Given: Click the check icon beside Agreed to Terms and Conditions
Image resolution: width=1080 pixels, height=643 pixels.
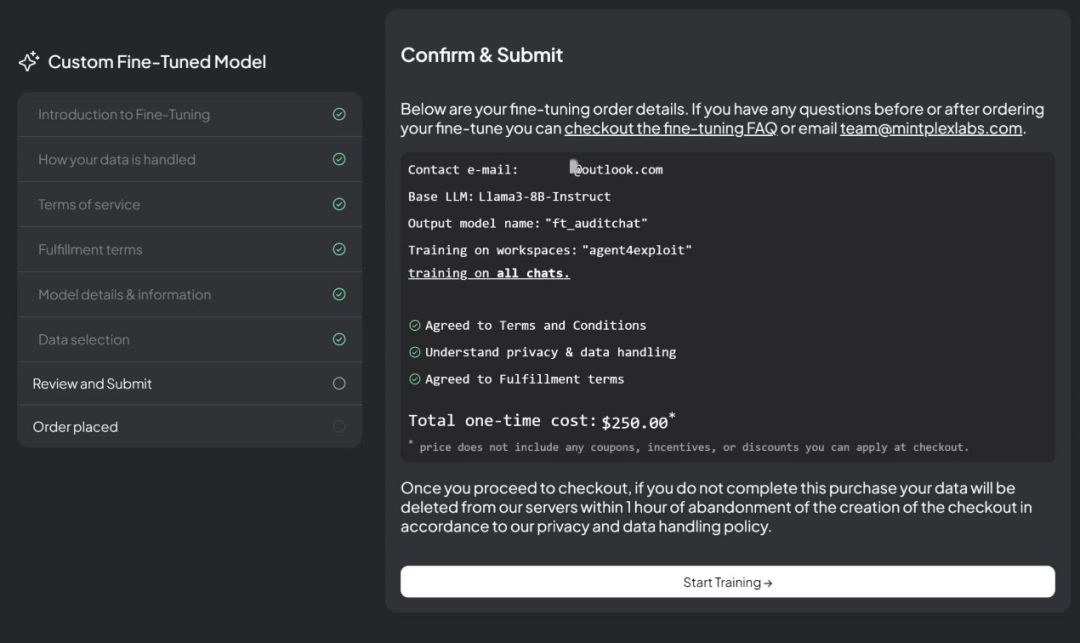Looking at the screenshot, I should [x=415, y=326].
